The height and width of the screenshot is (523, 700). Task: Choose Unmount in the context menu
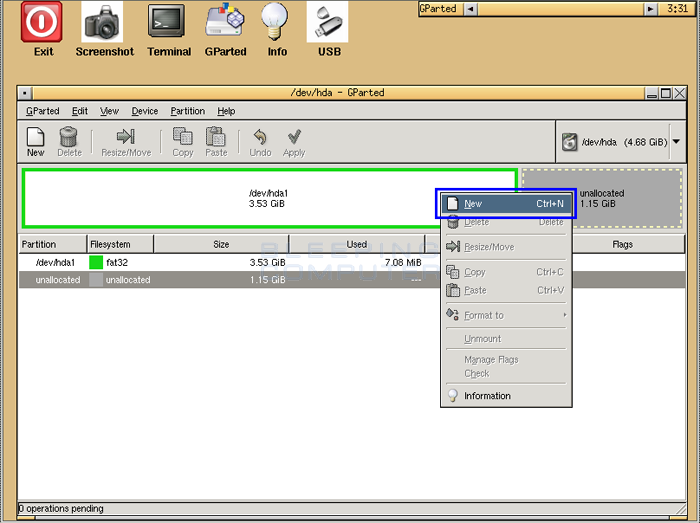coord(506,339)
